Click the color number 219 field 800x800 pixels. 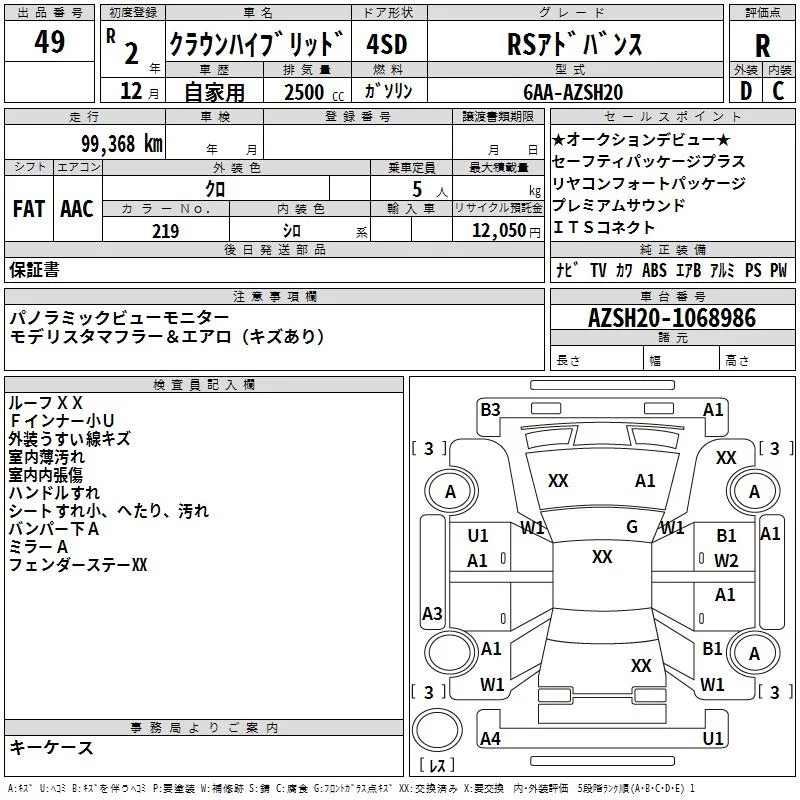pos(166,231)
